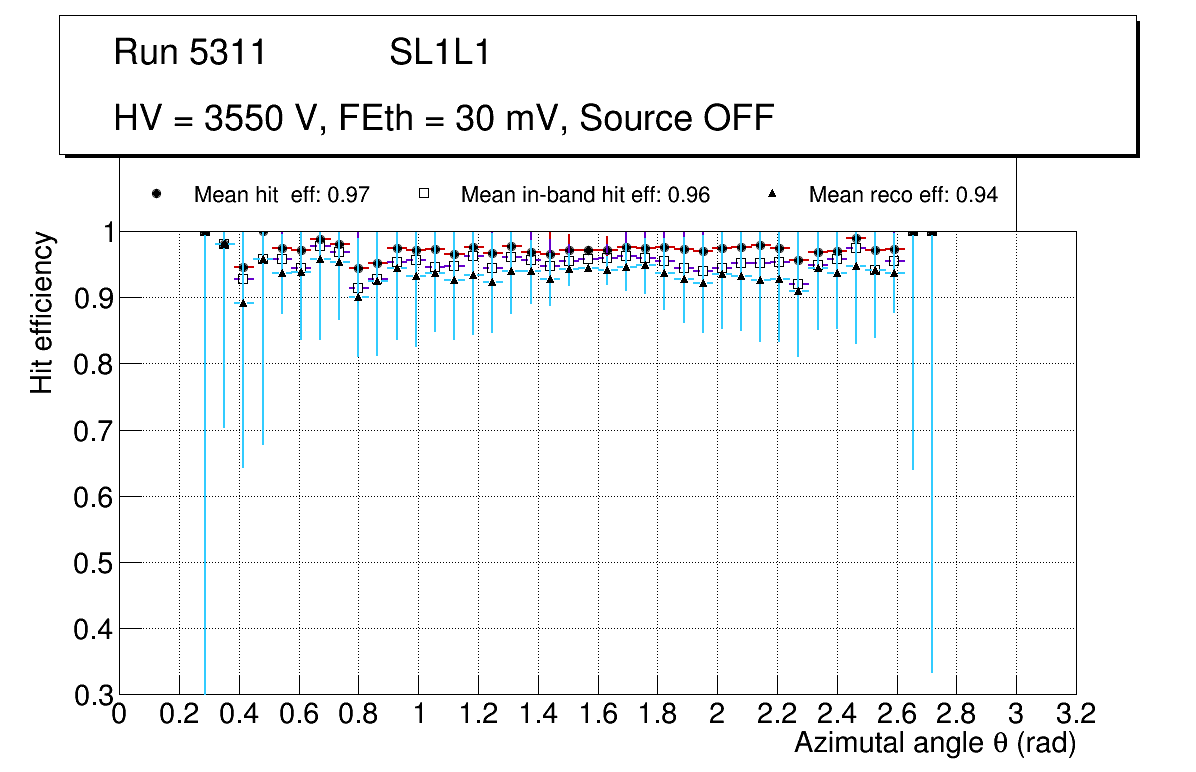The width and height of the screenshot is (1196, 772).
Task: Click the 'SL1L1' label in the title box
Action: point(439,53)
